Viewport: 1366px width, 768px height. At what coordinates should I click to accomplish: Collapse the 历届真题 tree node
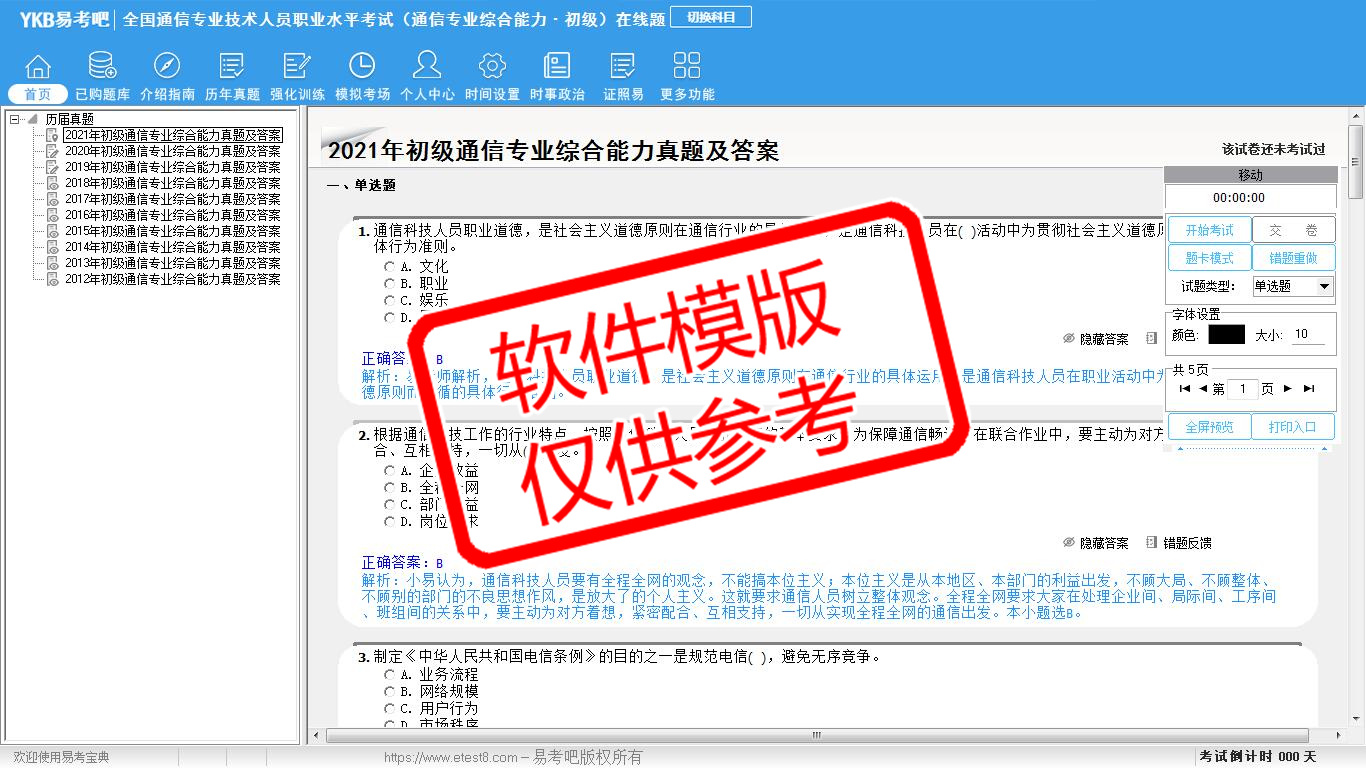click(15, 119)
